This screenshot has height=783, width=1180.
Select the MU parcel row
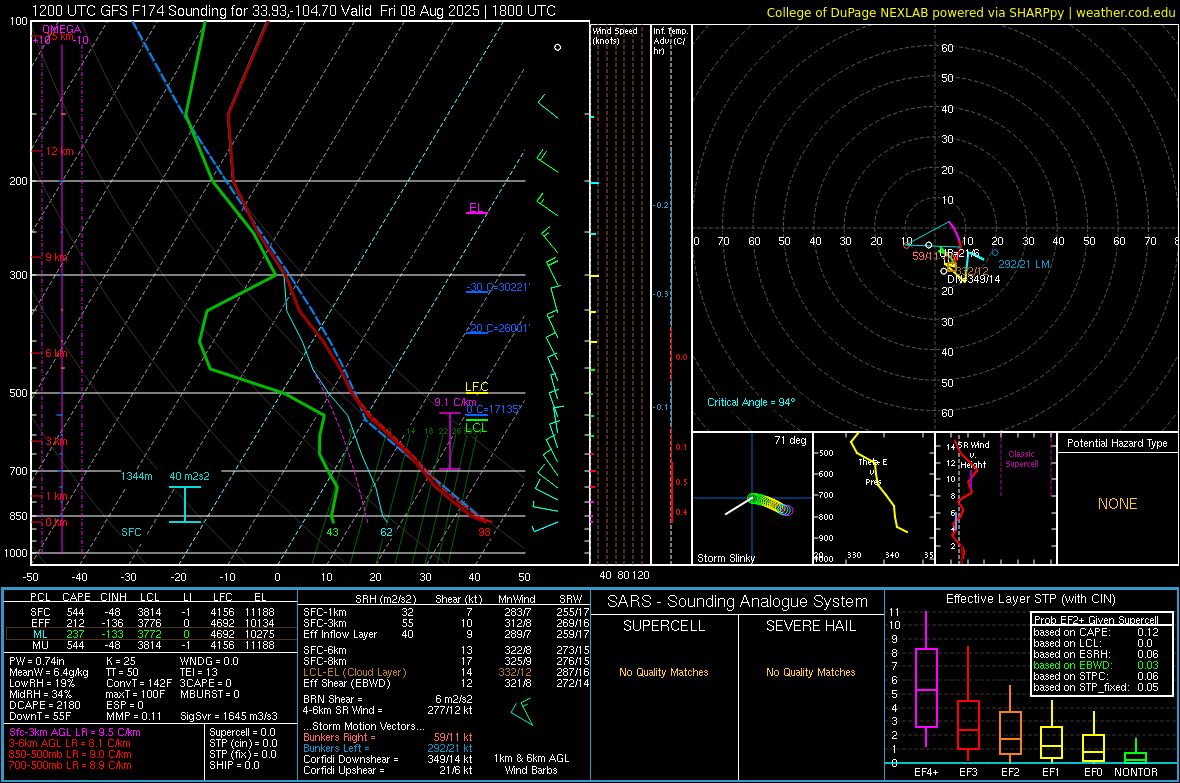(151, 644)
